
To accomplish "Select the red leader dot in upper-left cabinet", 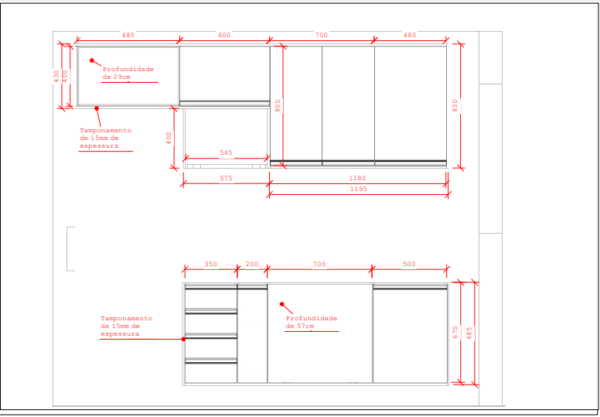I will point(93,60).
